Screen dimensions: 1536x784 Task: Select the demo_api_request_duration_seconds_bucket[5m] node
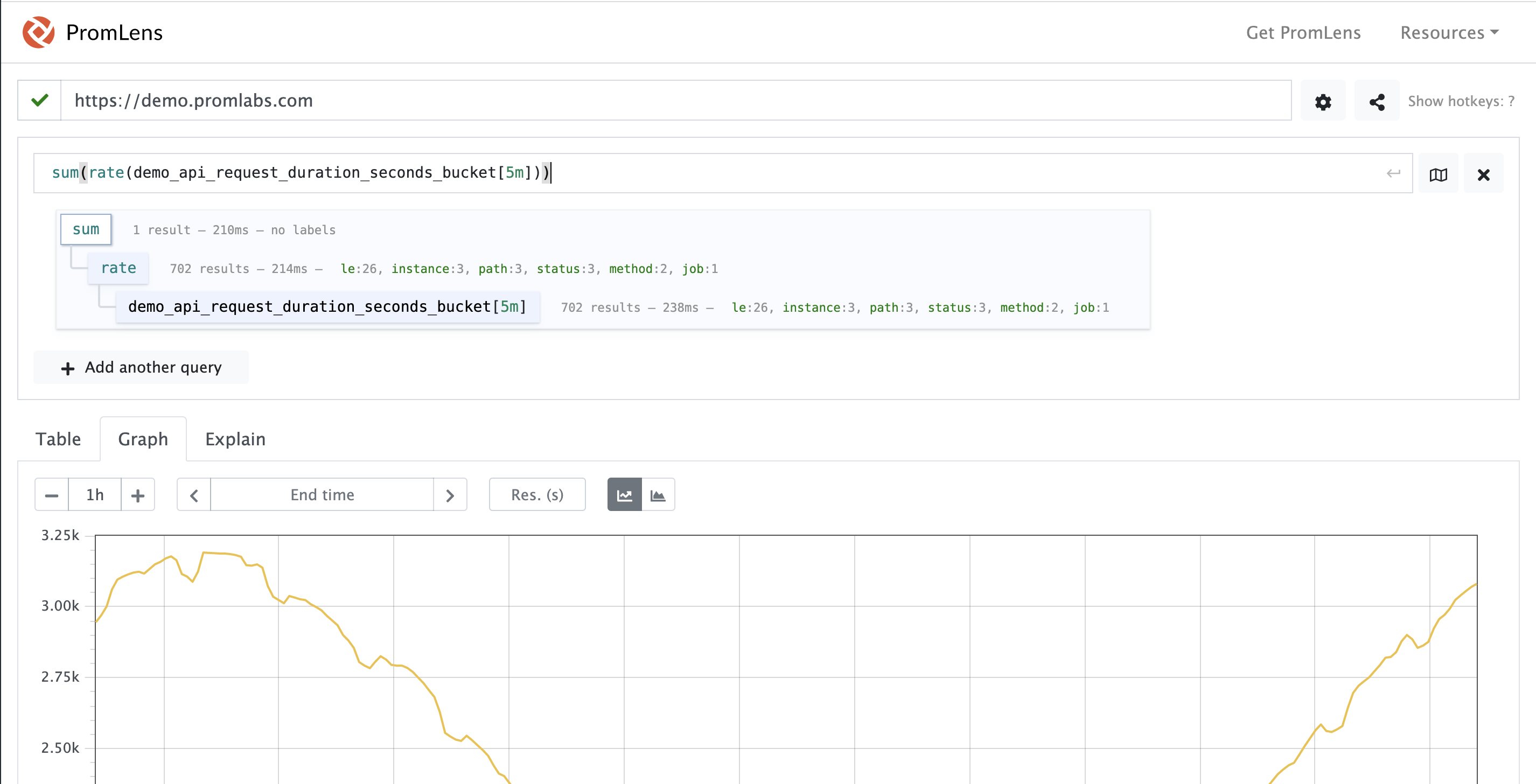[x=327, y=307]
